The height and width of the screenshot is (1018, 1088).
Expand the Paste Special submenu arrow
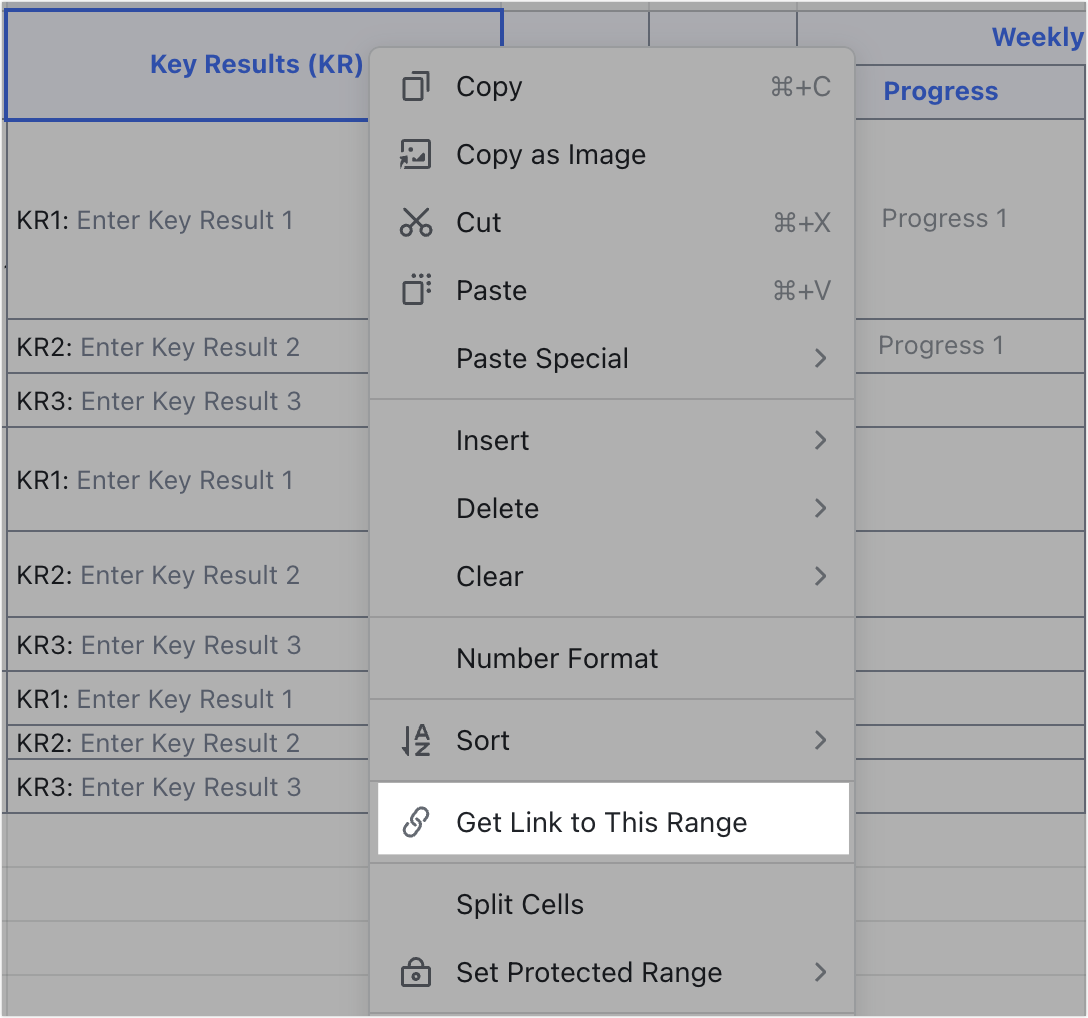click(820, 358)
